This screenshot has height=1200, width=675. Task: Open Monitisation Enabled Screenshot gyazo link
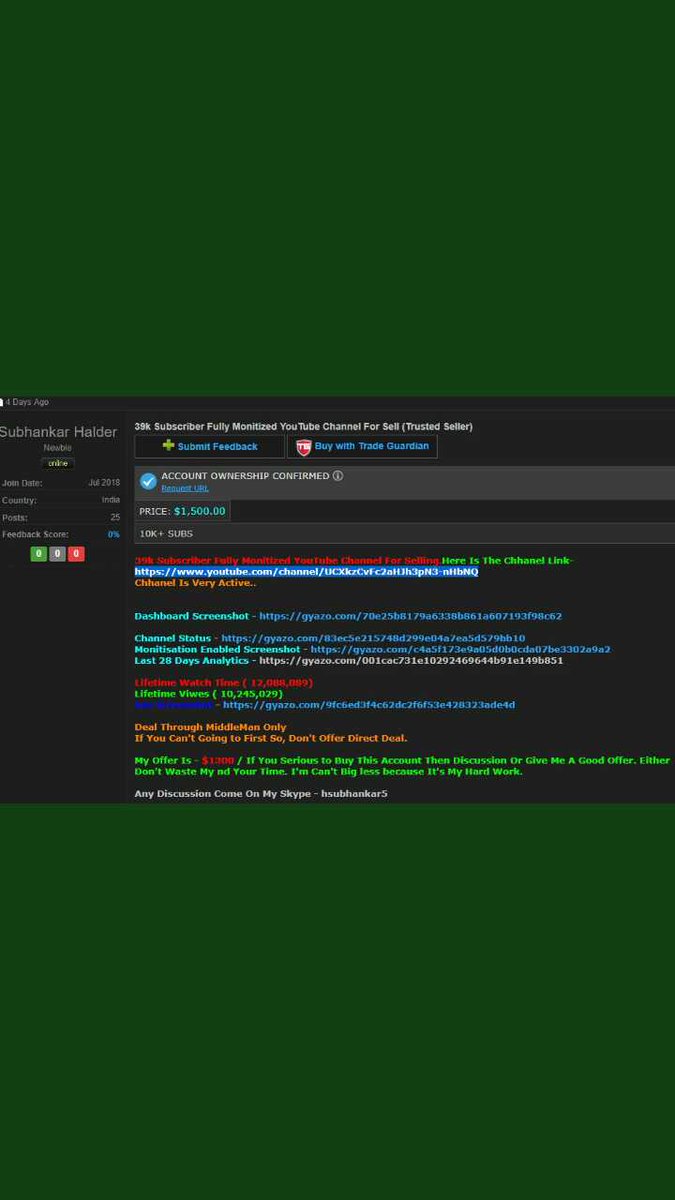click(460, 649)
